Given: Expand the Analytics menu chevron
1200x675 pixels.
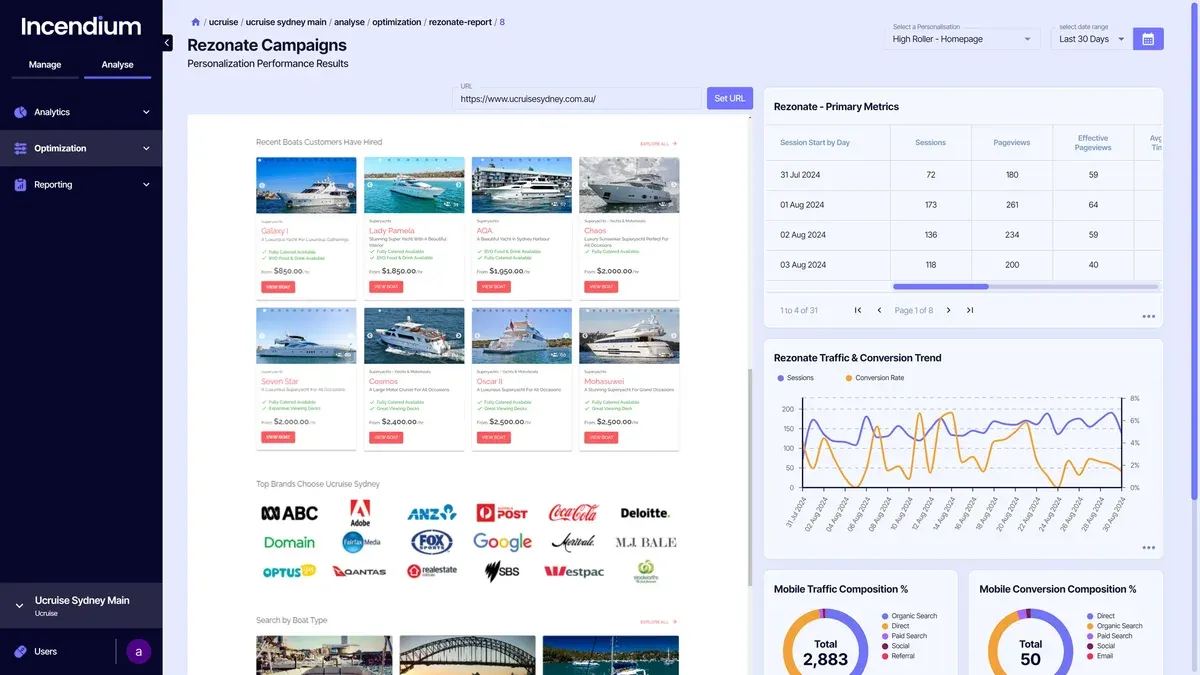Looking at the screenshot, I should coord(146,112).
